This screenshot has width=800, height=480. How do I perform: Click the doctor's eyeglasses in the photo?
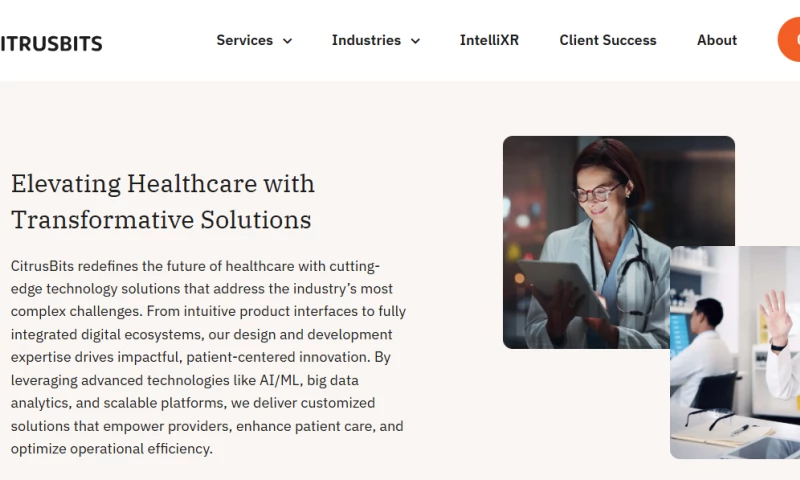tap(596, 192)
